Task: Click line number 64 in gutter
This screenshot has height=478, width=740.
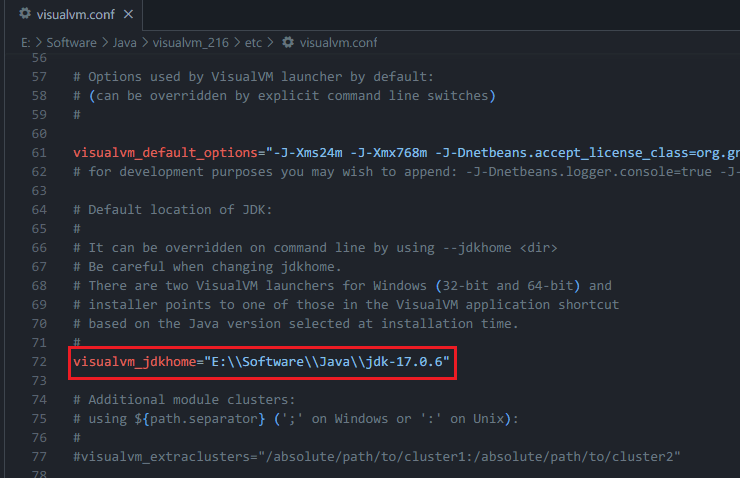Action: [39, 210]
